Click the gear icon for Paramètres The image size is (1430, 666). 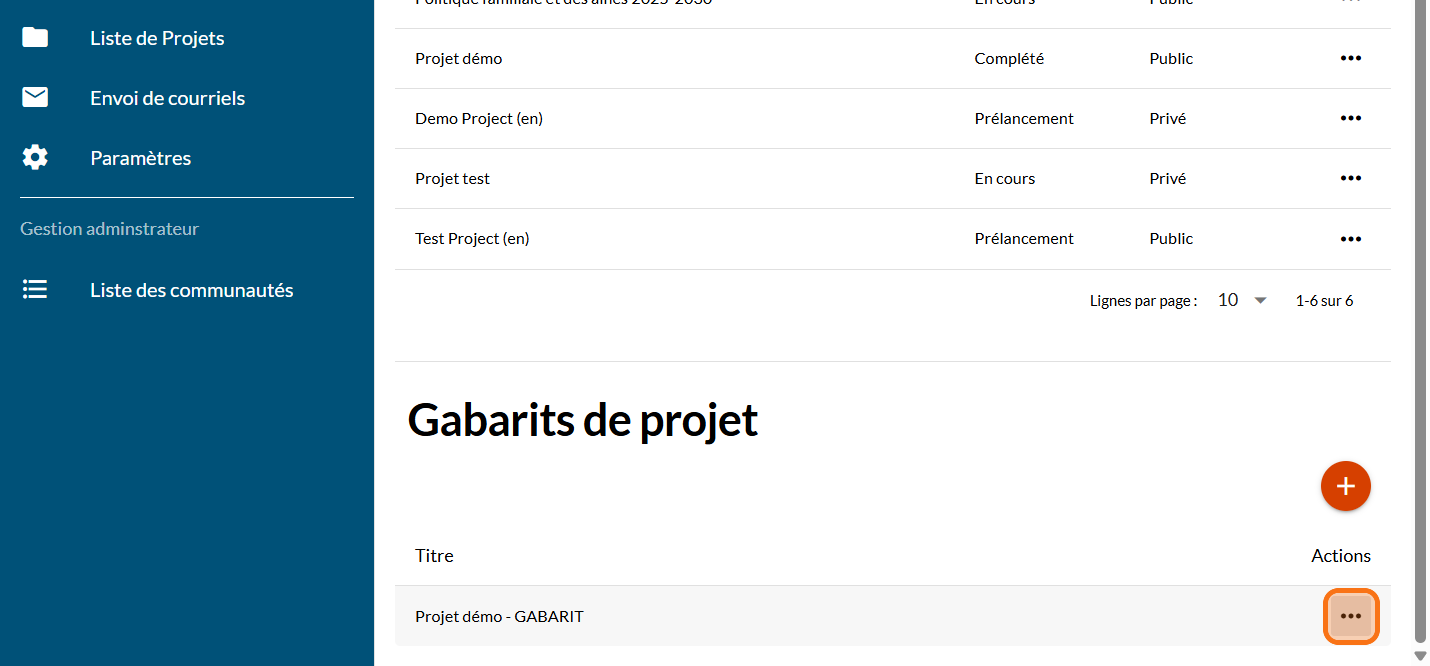(35, 158)
